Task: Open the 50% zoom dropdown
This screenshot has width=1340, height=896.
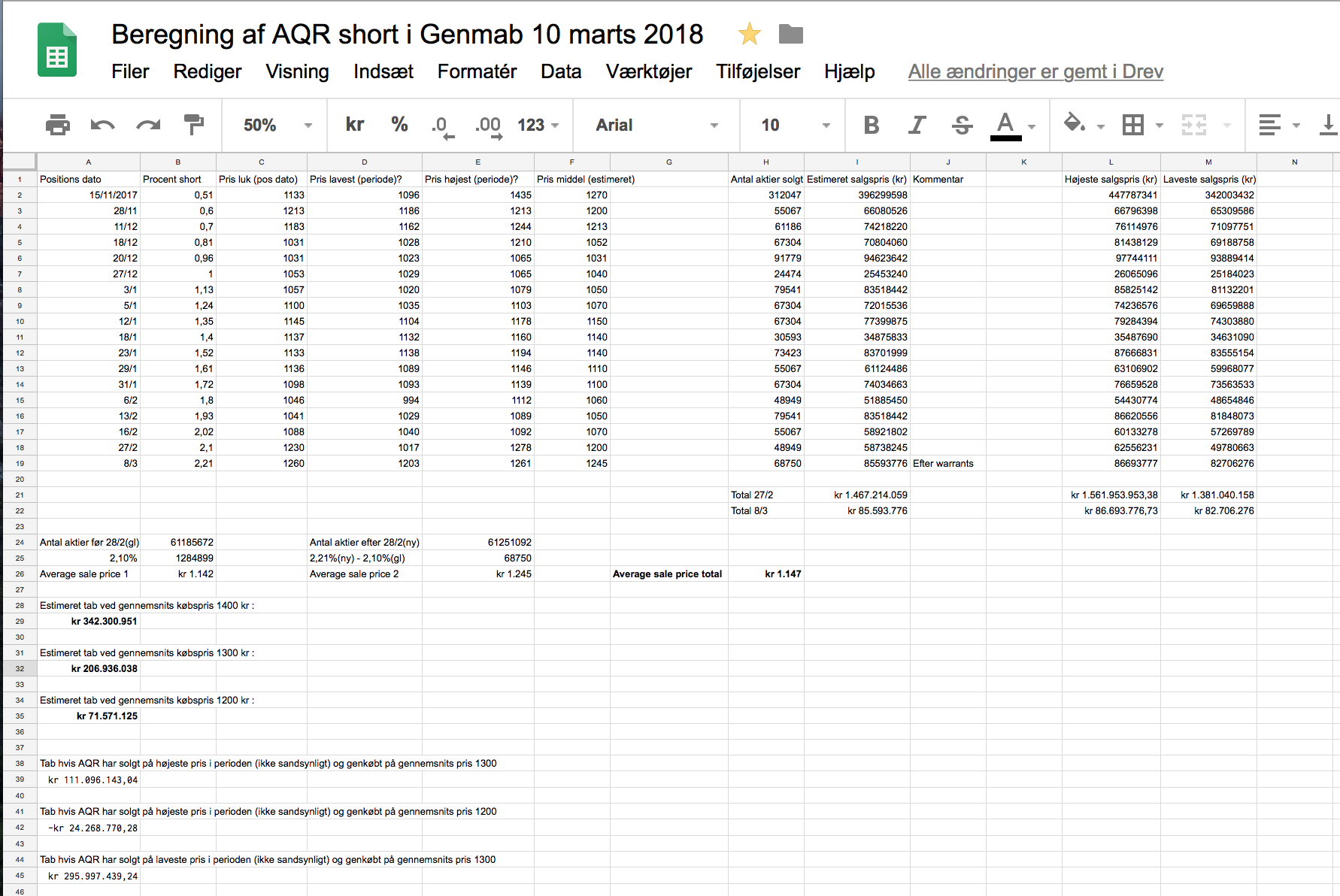Action: tap(277, 125)
